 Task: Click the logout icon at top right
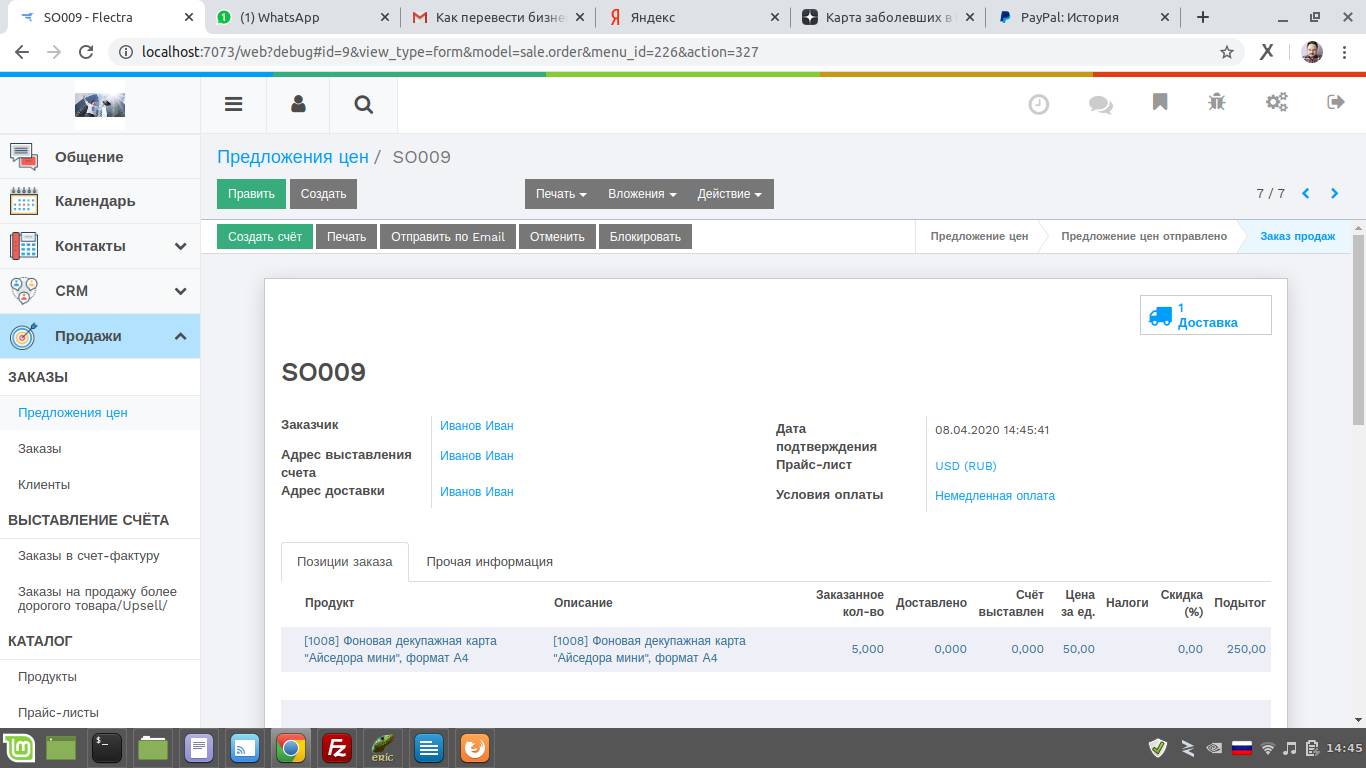coord(1335,103)
